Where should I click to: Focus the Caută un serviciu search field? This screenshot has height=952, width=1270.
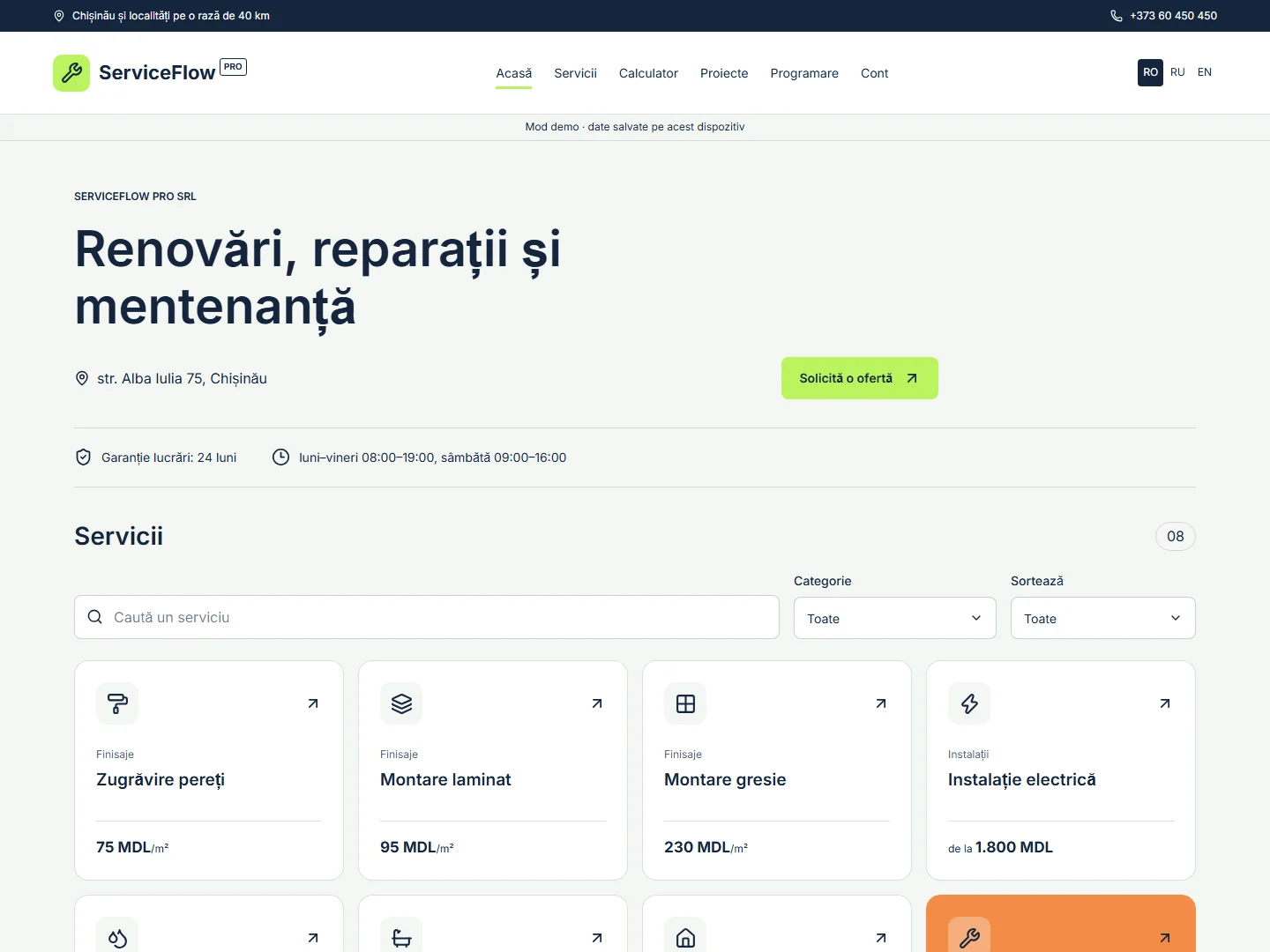tap(427, 617)
